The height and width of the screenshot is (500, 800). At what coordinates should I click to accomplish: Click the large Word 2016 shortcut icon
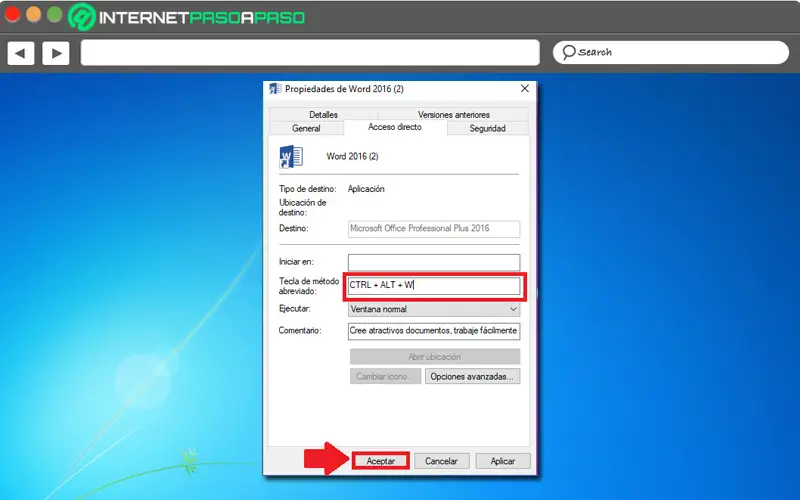coord(291,157)
